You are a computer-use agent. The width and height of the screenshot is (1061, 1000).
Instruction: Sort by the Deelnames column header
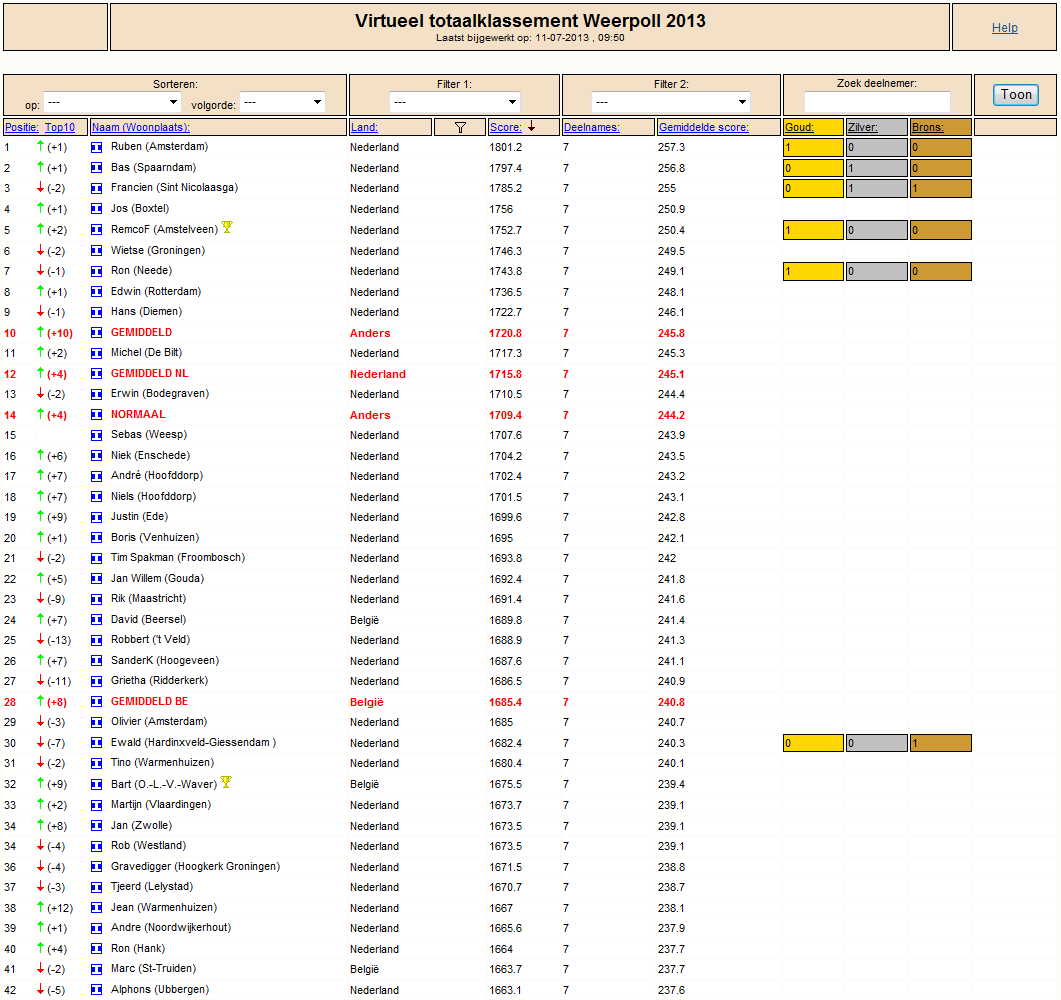click(x=591, y=127)
